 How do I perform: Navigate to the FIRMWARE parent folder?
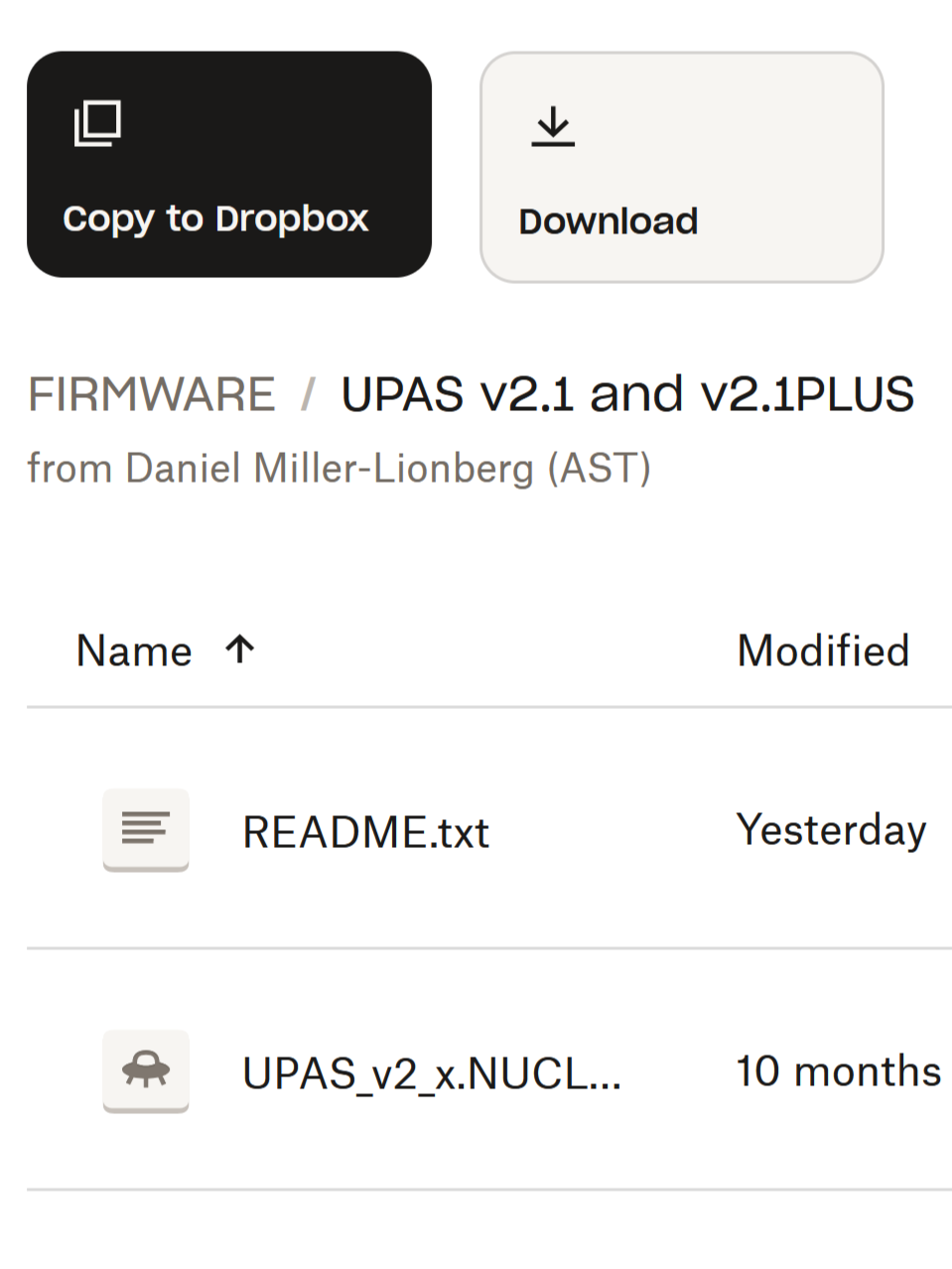[x=151, y=393]
